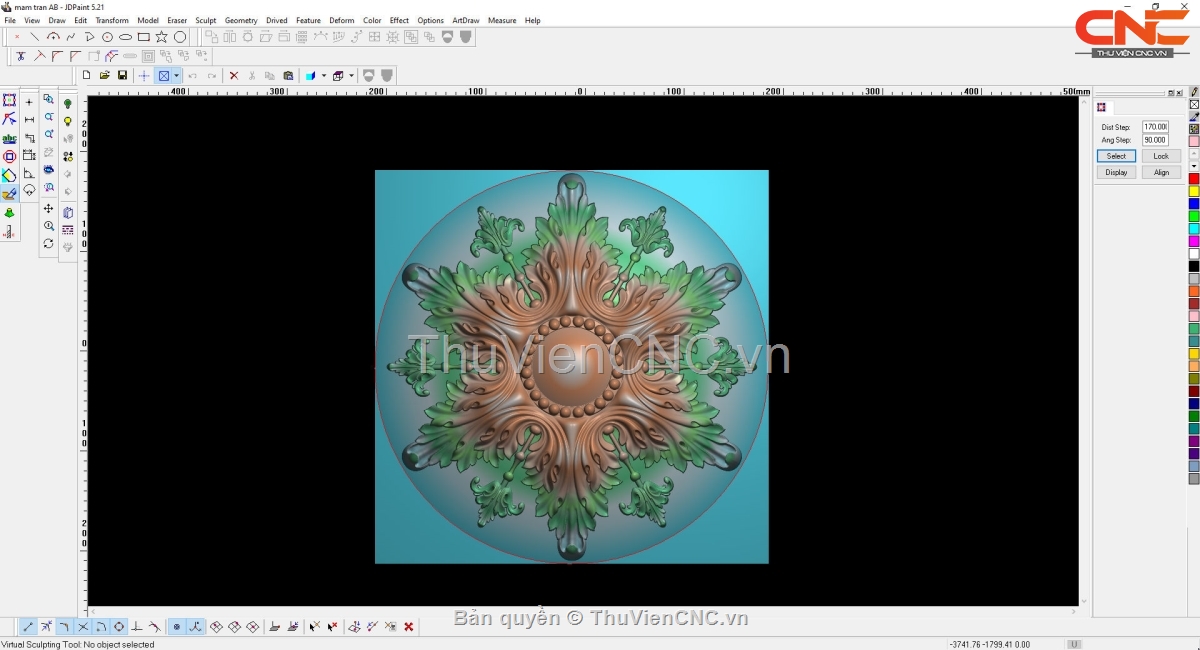Select the arc drawing tool
This screenshot has width=1200, height=650.
pyautogui.click(x=53, y=37)
